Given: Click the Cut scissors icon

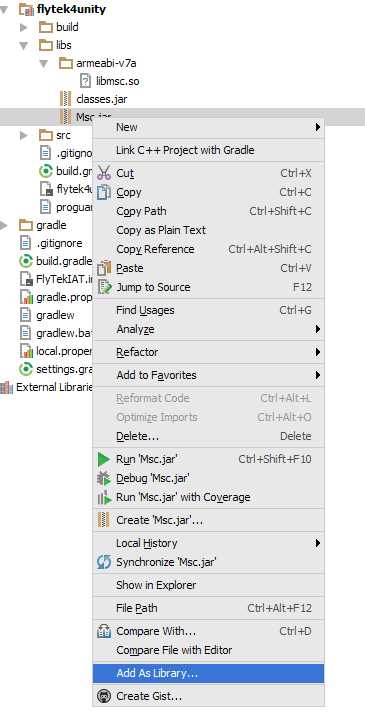Looking at the screenshot, I should [104, 173].
